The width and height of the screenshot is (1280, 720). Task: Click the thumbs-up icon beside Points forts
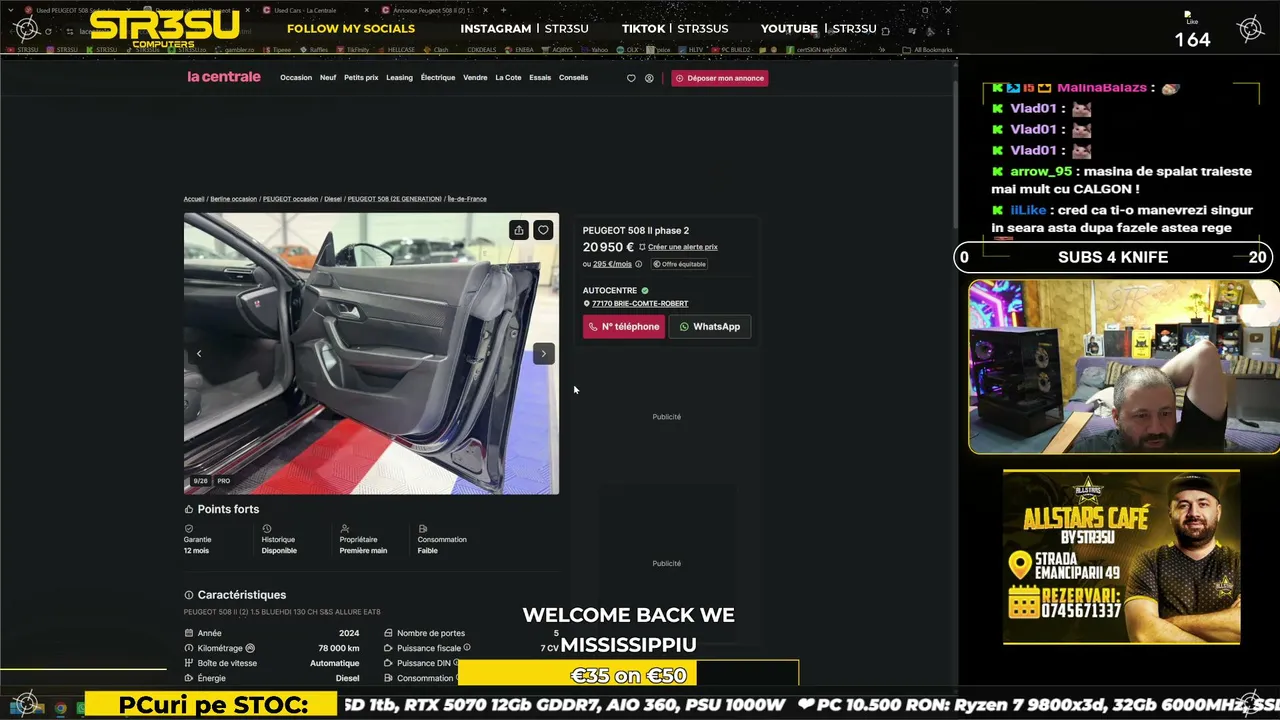189,509
